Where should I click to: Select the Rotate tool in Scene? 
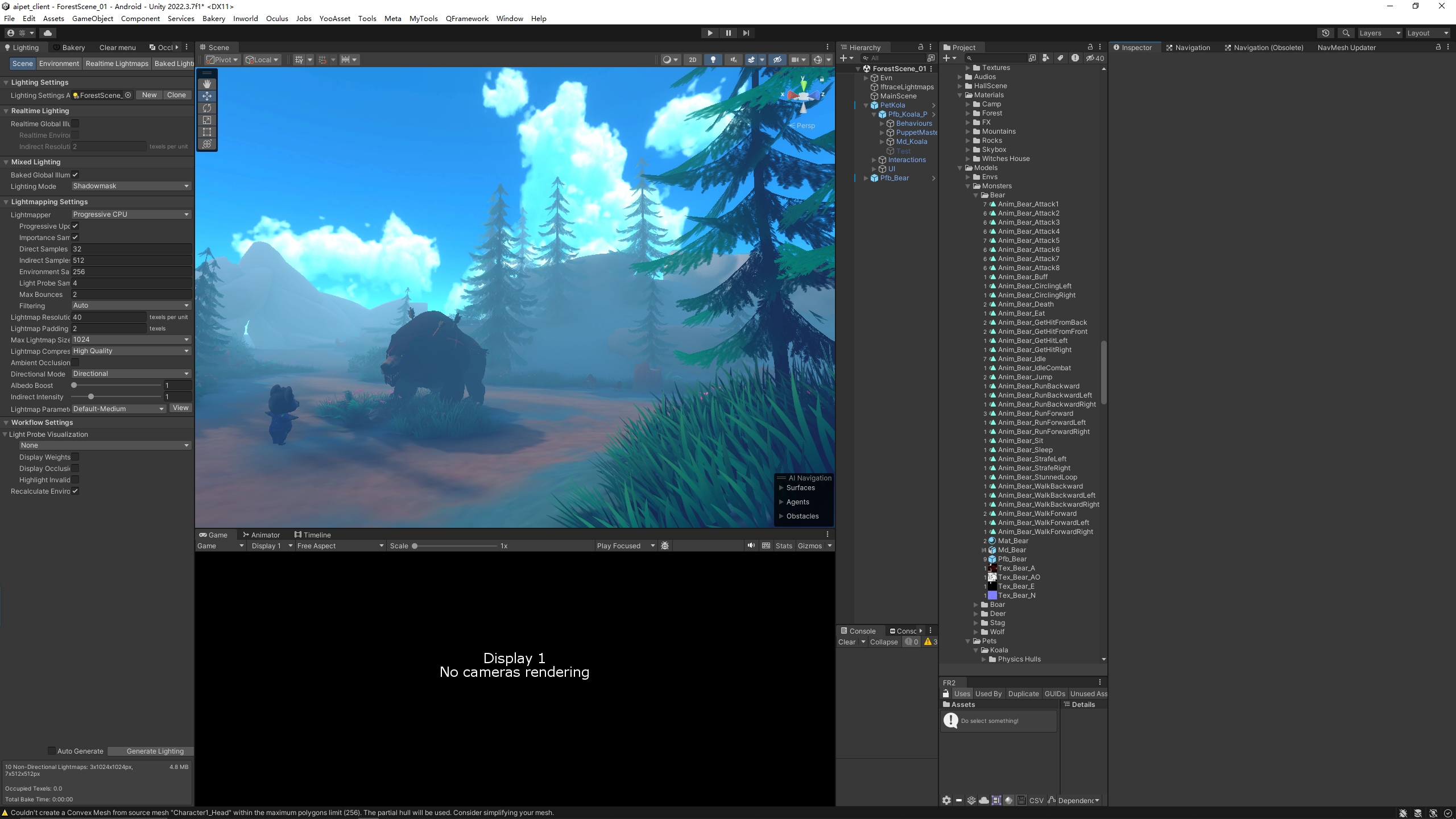(x=207, y=108)
